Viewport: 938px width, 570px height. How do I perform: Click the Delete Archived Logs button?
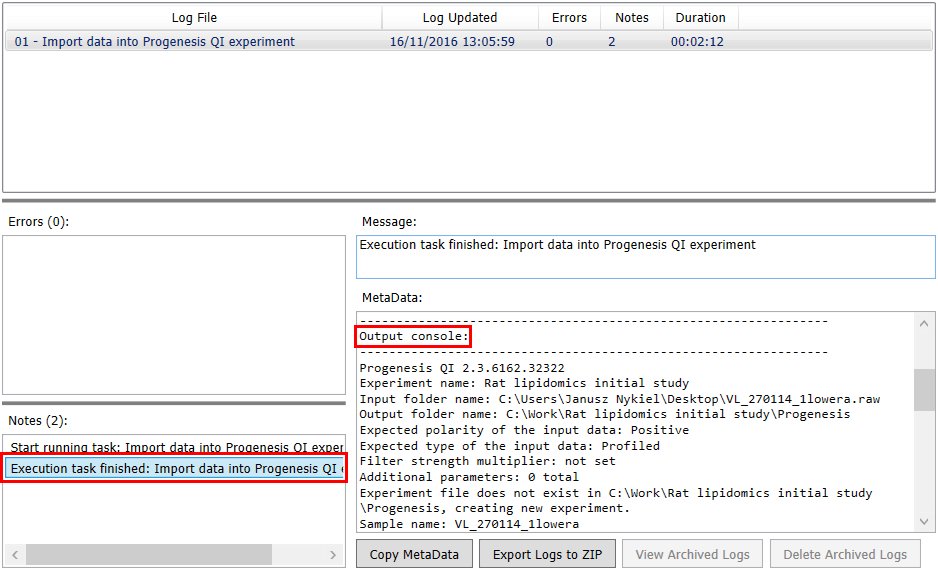pyautogui.click(x=845, y=554)
